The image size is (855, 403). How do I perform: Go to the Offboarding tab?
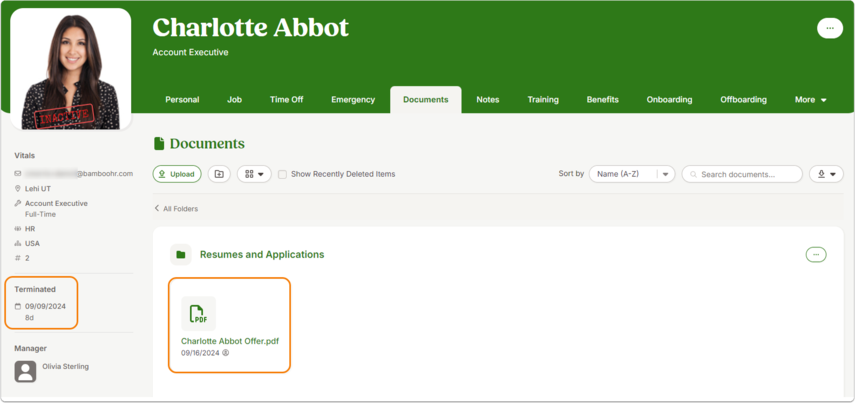click(x=743, y=100)
